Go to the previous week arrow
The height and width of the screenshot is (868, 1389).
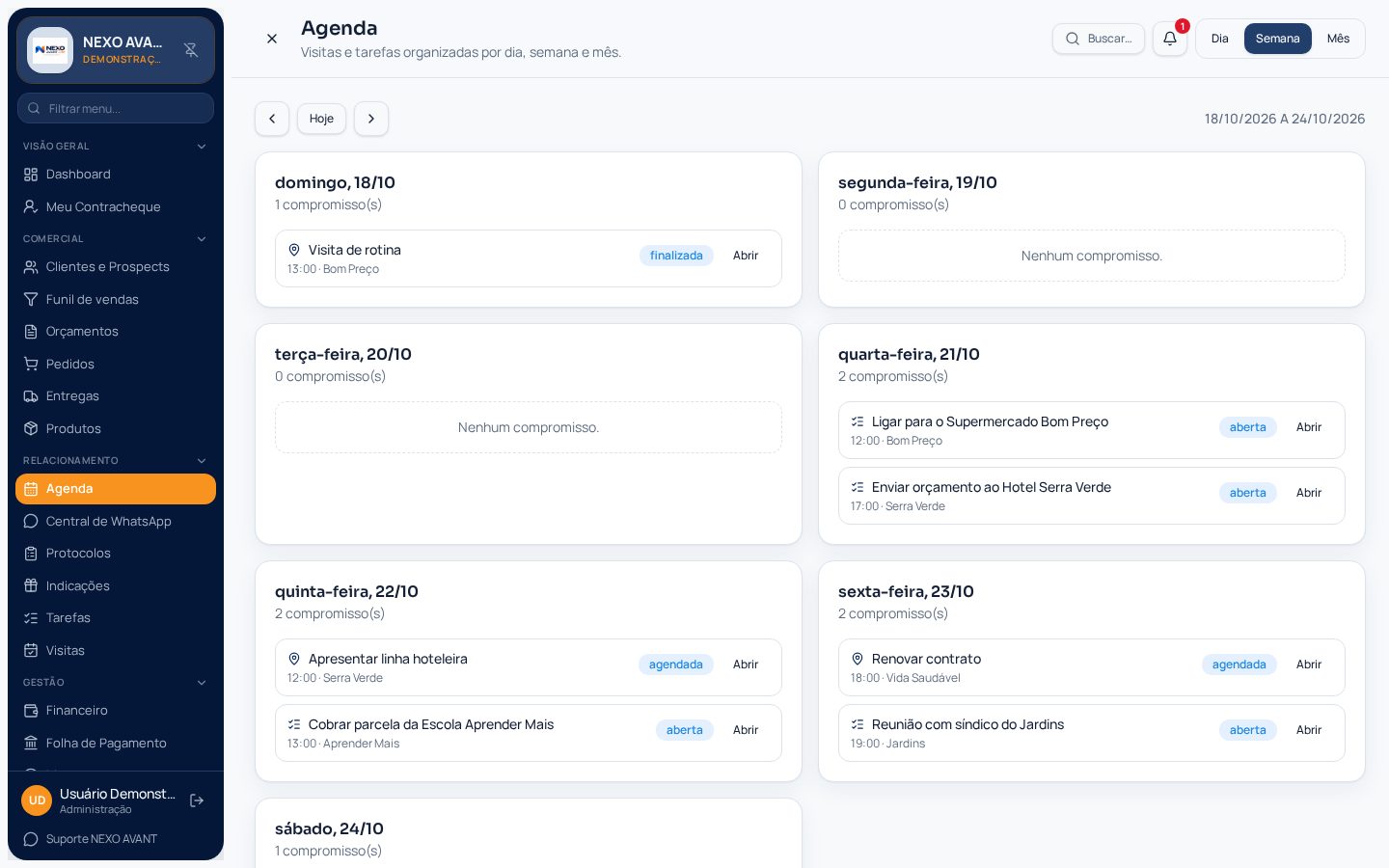272,119
